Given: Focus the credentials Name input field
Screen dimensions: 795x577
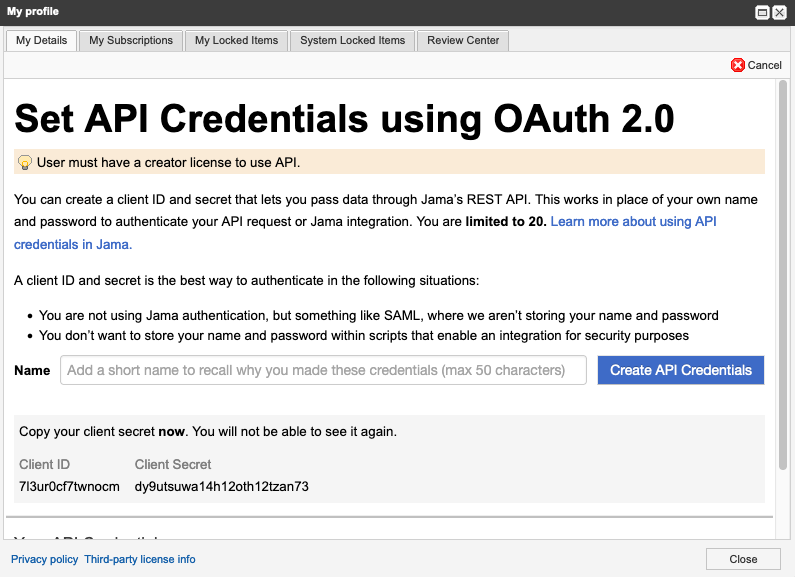Looking at the screenshot, I should click(323, 370).
